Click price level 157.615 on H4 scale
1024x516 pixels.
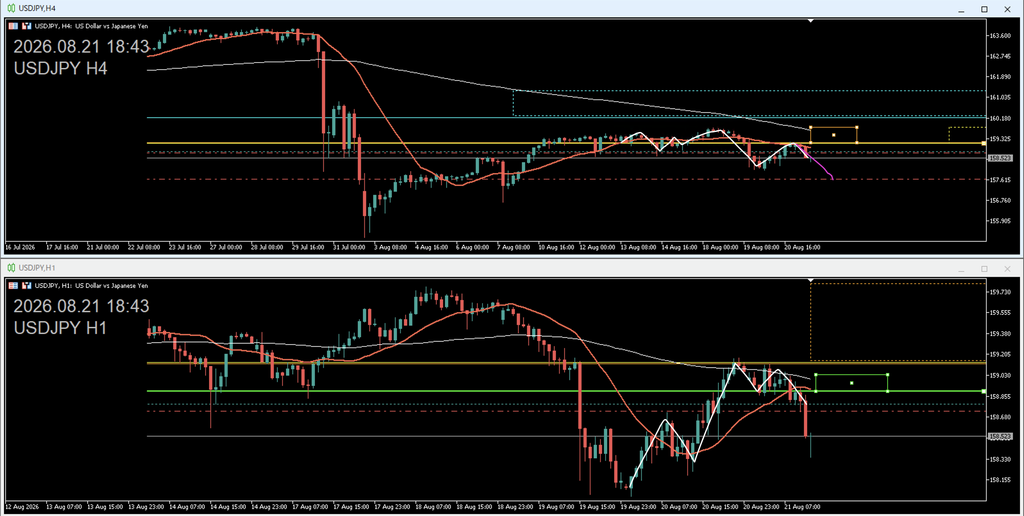(x=1000, y=180)
